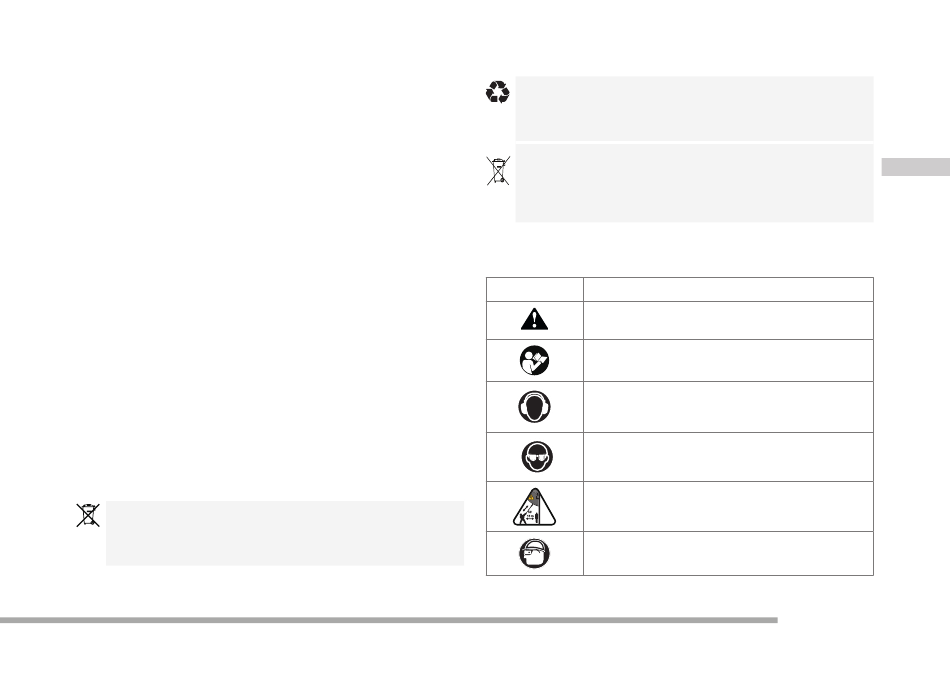Click the long gray footer bar
The height and width of the screenshot is (682, 950).
point(388,620)
